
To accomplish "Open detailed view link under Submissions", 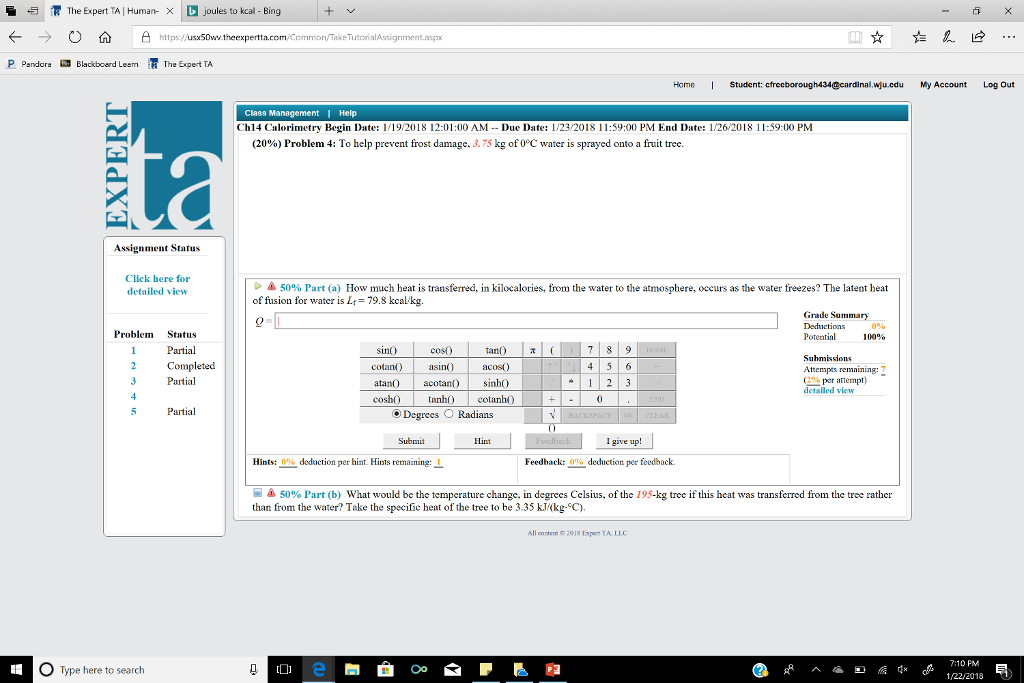I will pyautogui.click(x=828, y=390).
